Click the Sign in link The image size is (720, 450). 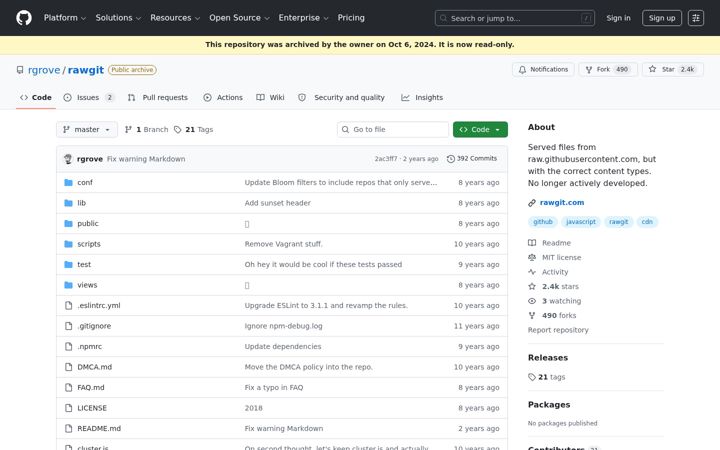coord(618,18)
